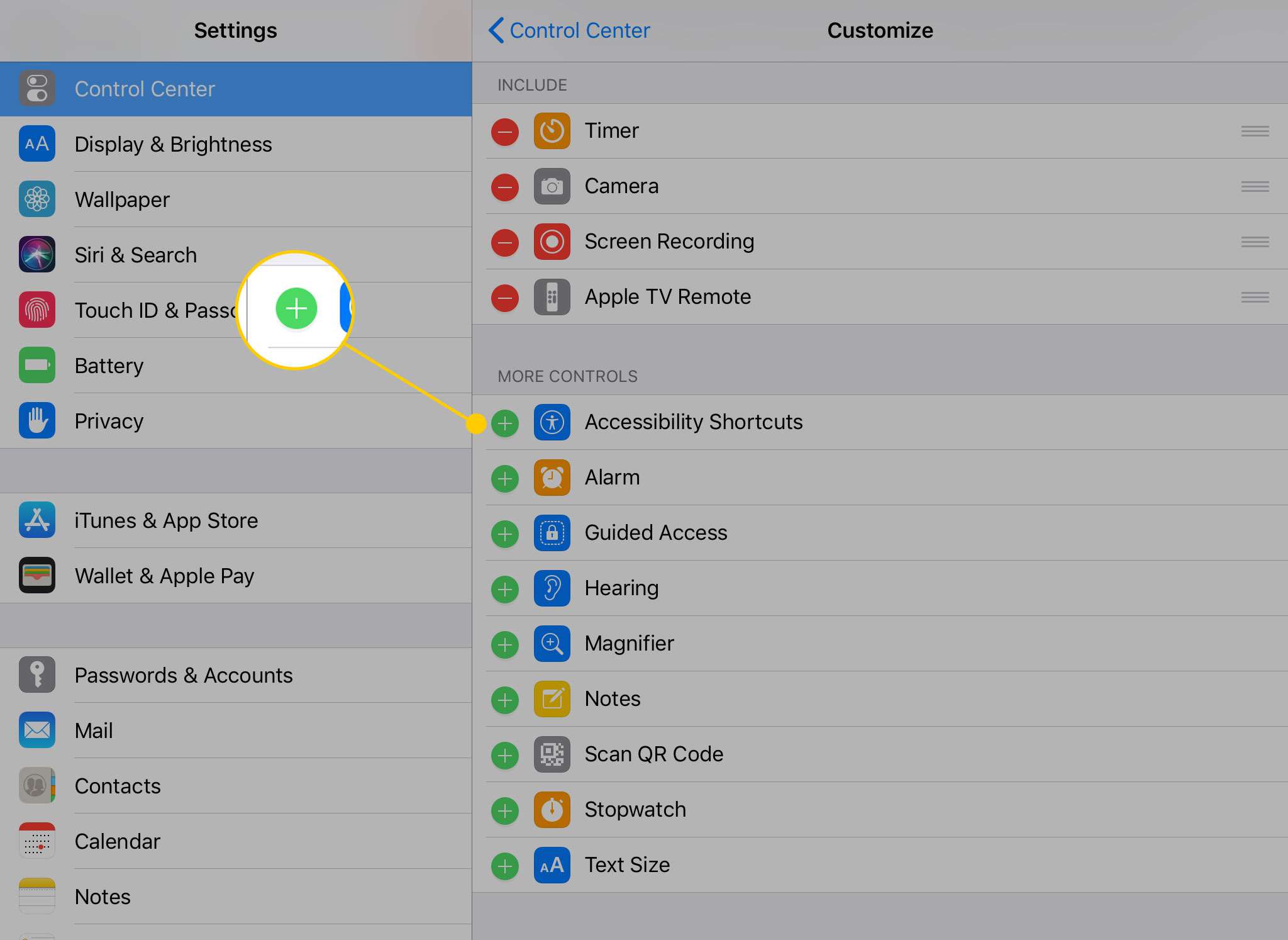Open Calendar settings
This screenshot has width=1288, height=940.
point(236,841)
